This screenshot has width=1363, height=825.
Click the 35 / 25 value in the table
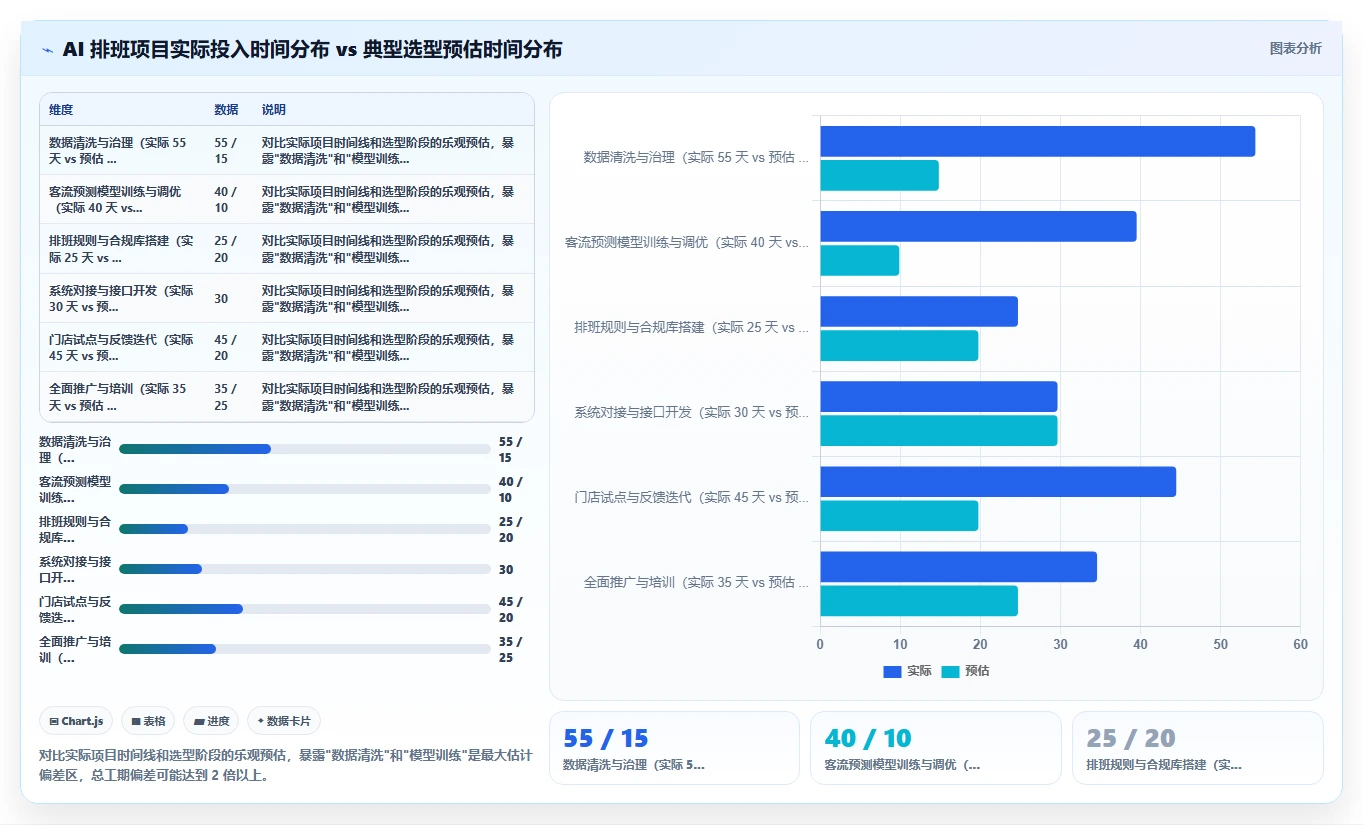226,397
